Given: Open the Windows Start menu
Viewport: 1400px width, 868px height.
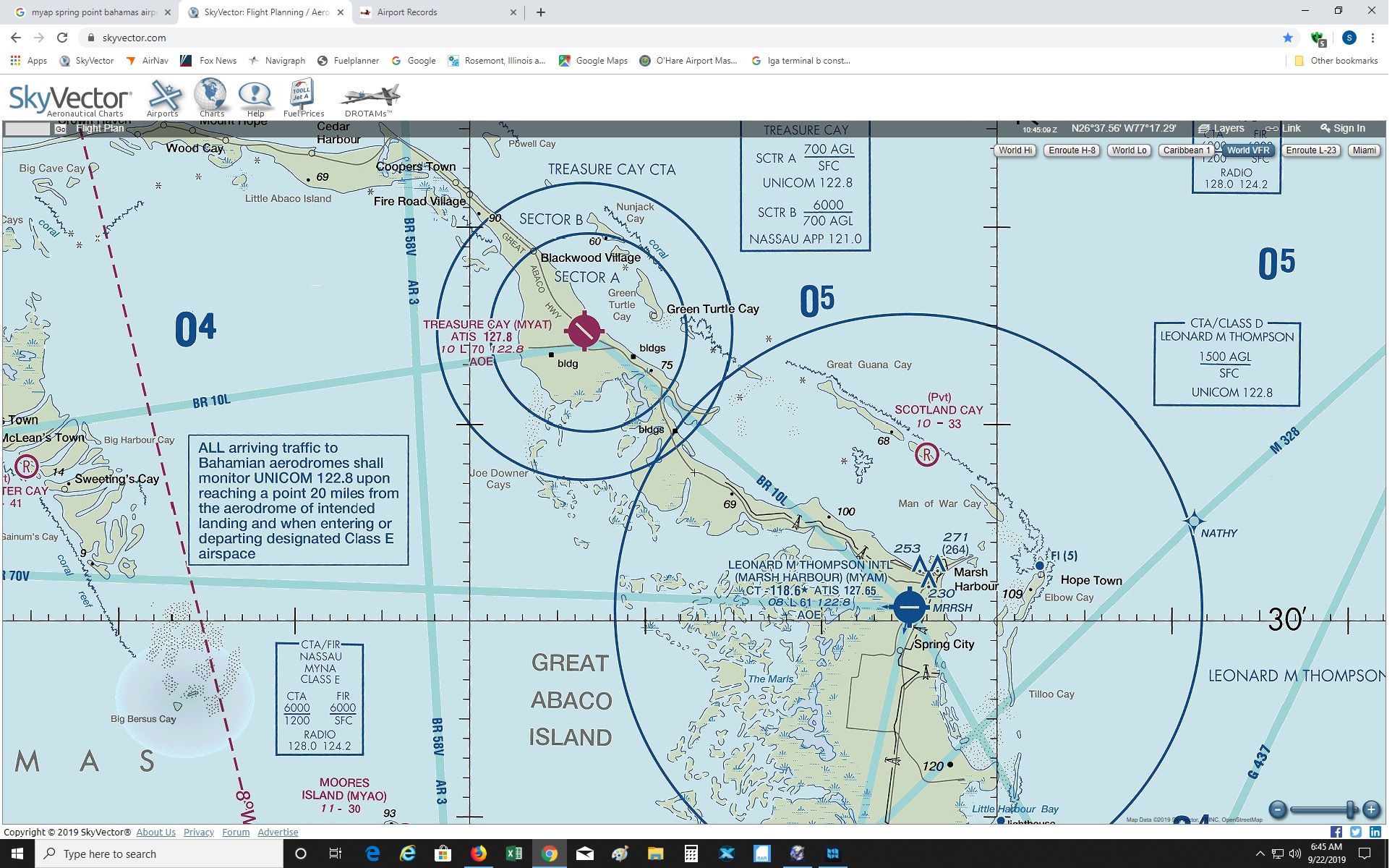Looking at the screenshot, I should click(17, 854).
